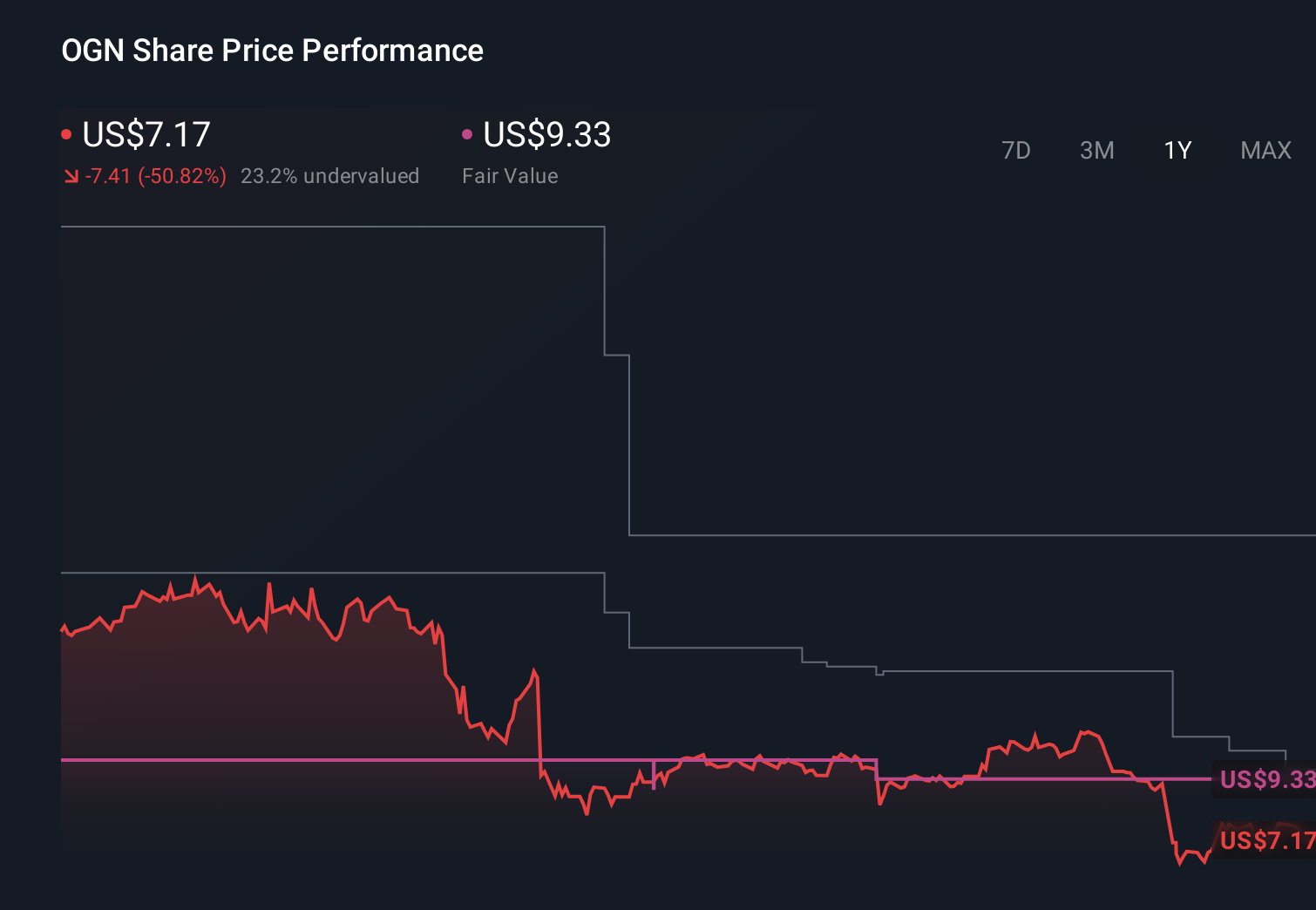The width and height of the screenshot is (1316, 910).
Task: Click the pink Fair Value legend dot
Action: click(x=468, y=133)
